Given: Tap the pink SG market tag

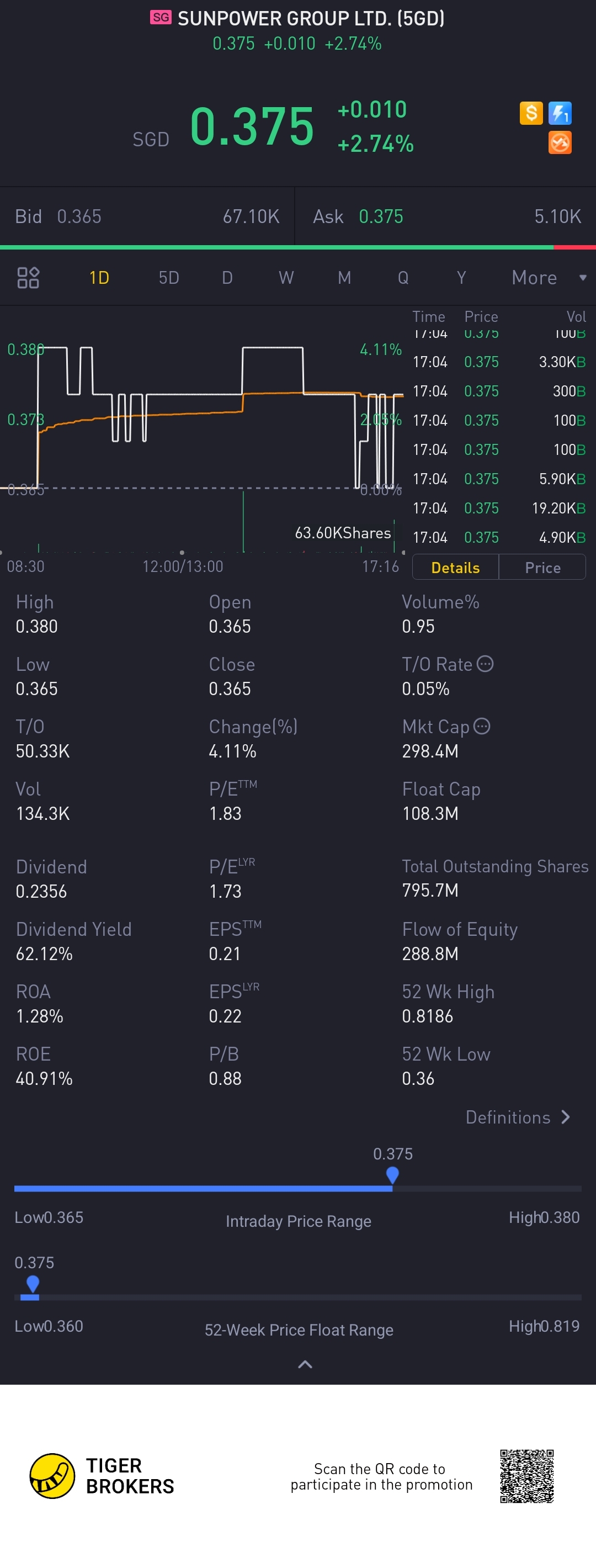Looking at the screenshot, I should coord(161,18).
